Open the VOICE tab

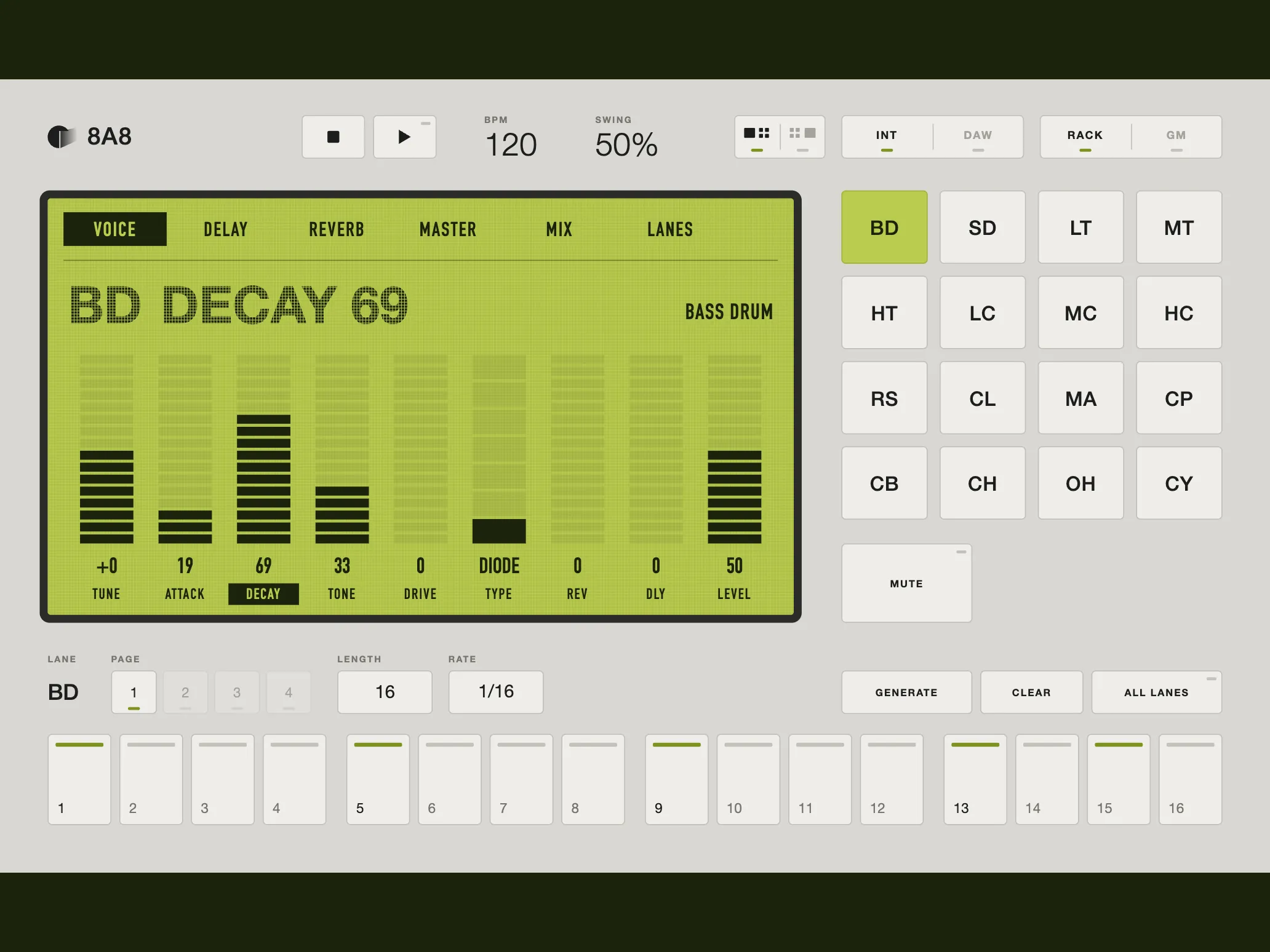[x=115, y=229]
